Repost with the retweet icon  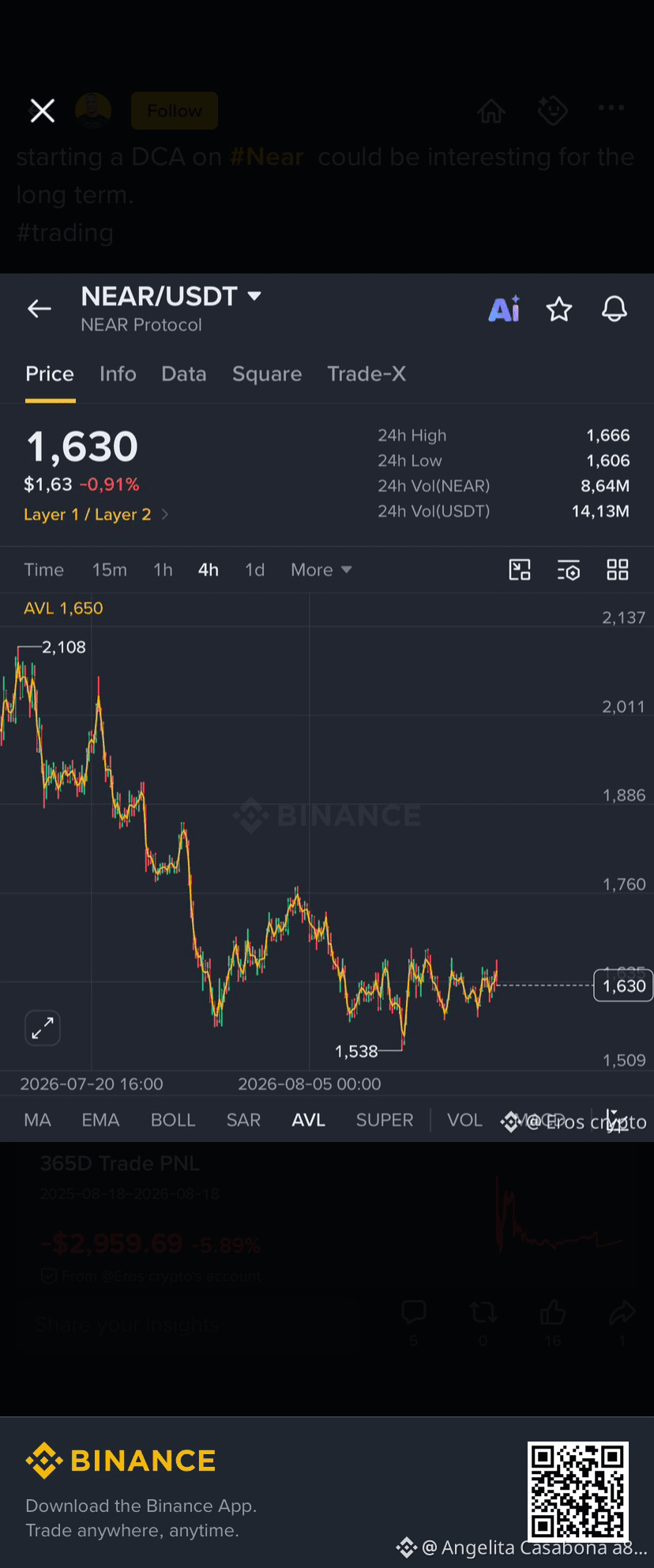pos(483,1313)
